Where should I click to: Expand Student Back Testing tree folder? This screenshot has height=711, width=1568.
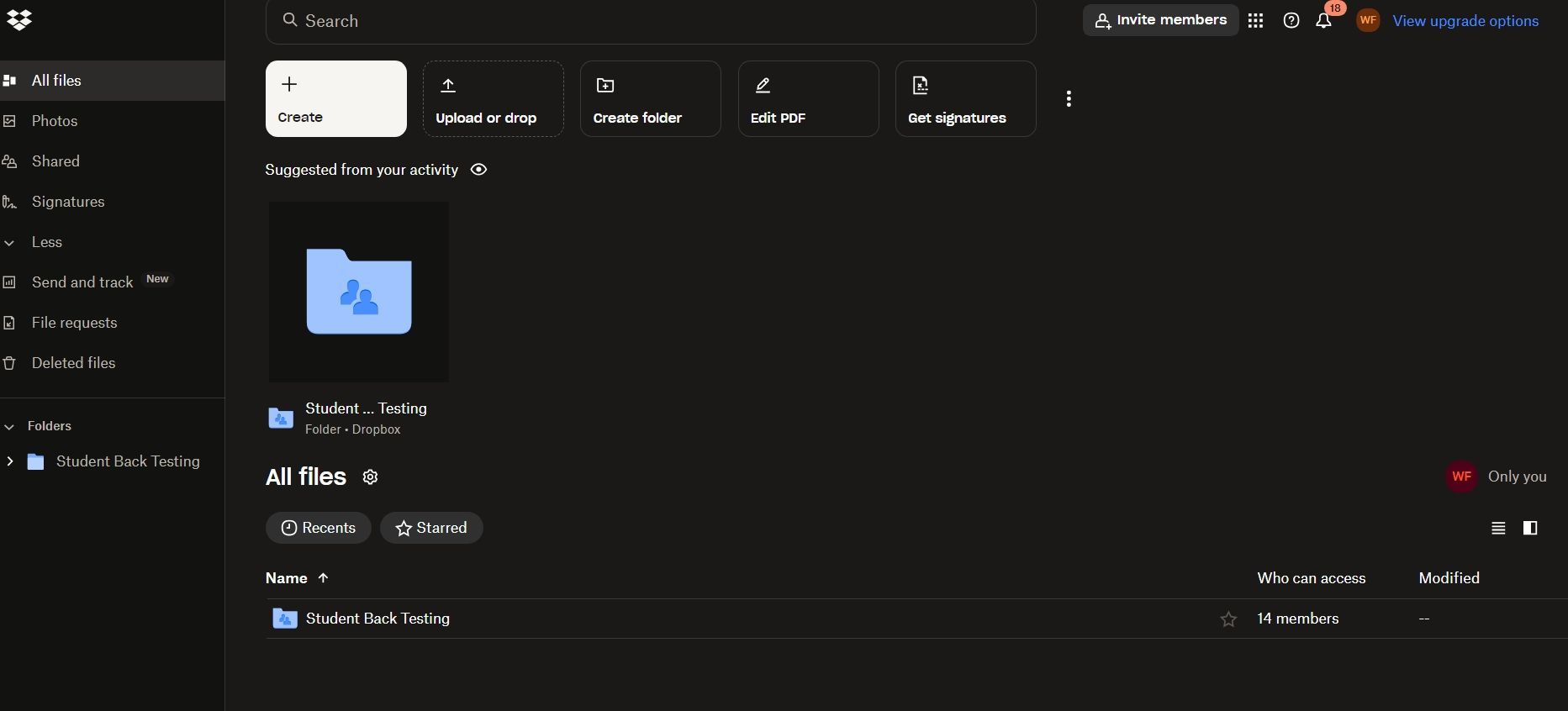pos(10,461)
